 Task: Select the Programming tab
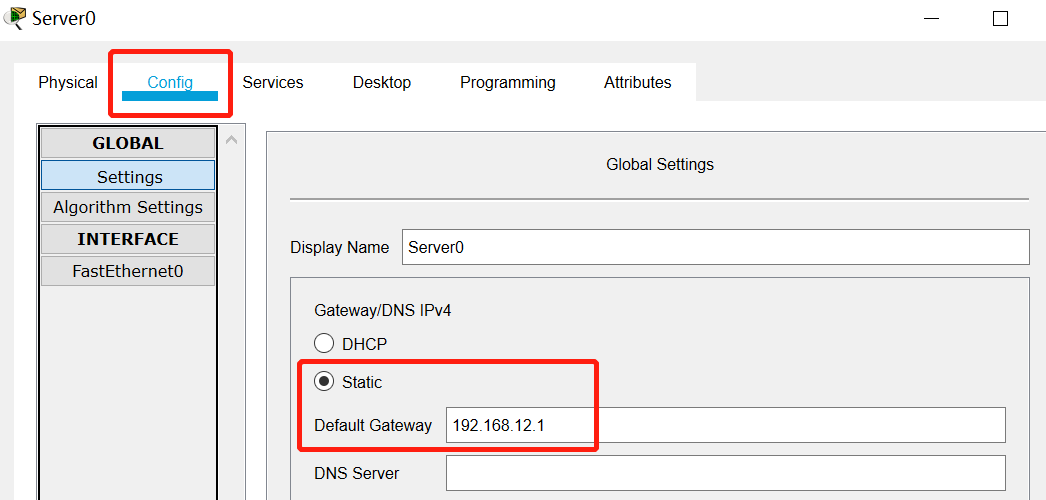507,83
